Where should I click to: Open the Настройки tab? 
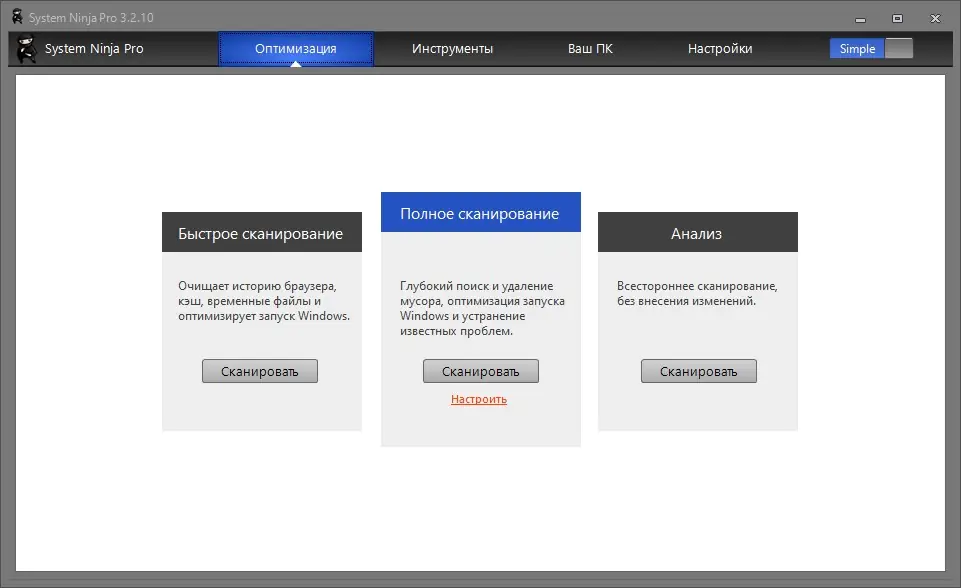pos(719,47)
